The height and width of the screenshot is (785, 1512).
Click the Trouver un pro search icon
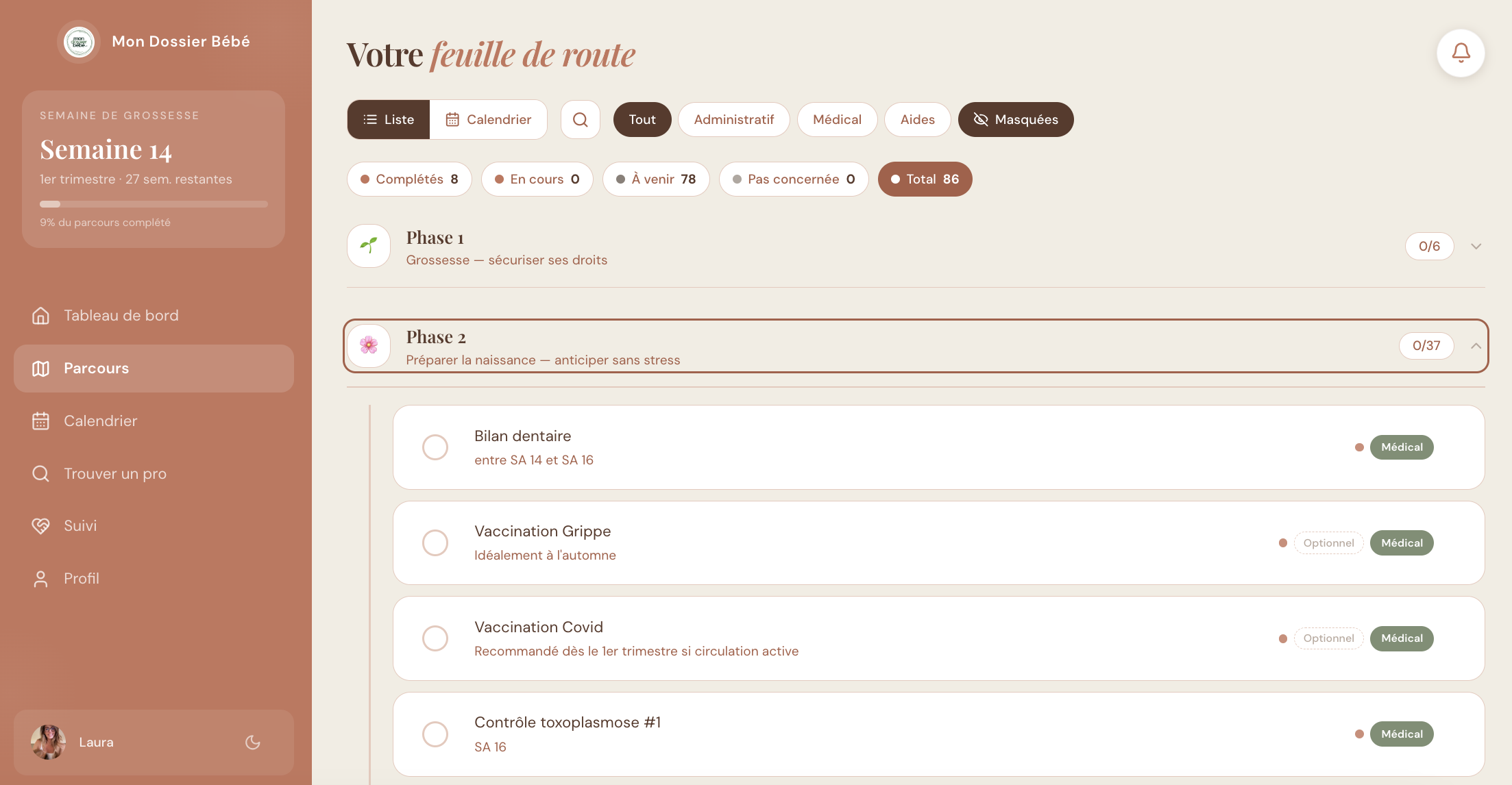(x=40, y=473)
